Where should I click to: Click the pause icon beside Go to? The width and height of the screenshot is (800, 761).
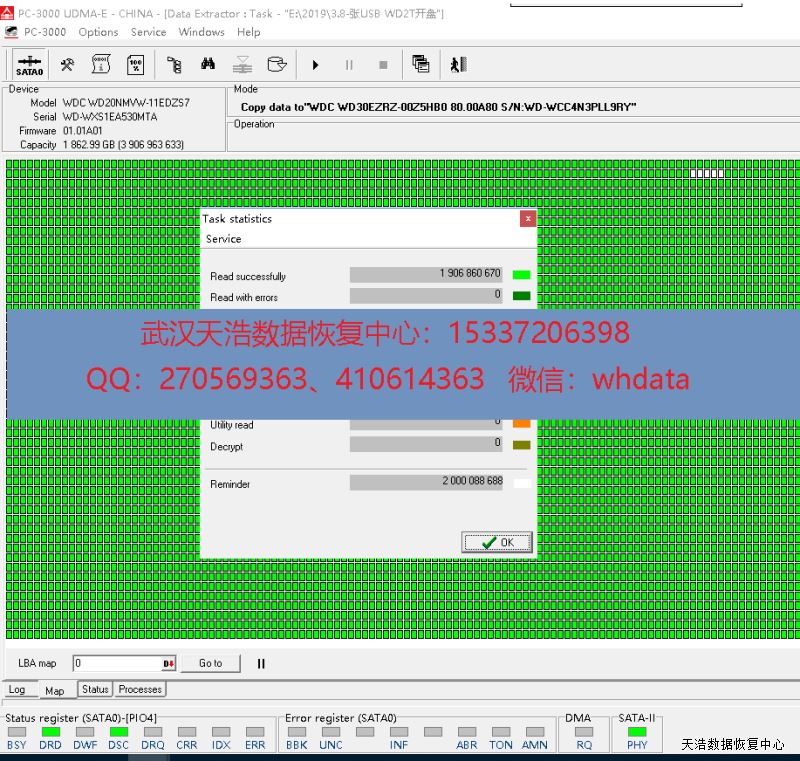coord(261,663)
